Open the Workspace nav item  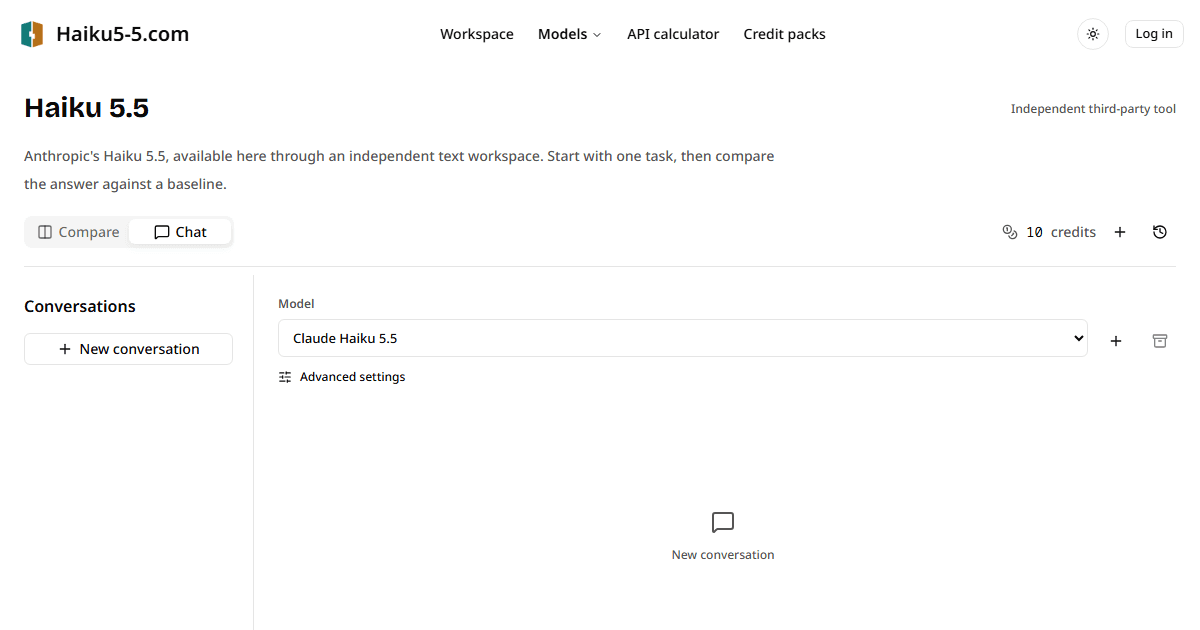477,34
